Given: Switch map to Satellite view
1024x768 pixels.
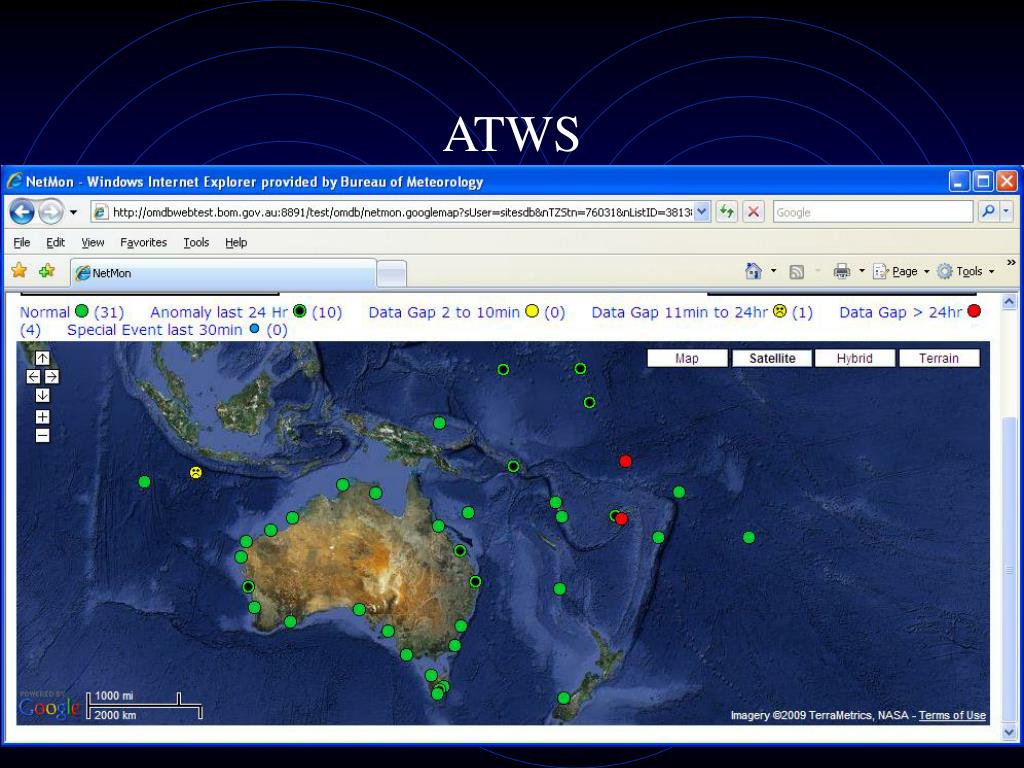Looking at the screenshot, I should [772, 358].
